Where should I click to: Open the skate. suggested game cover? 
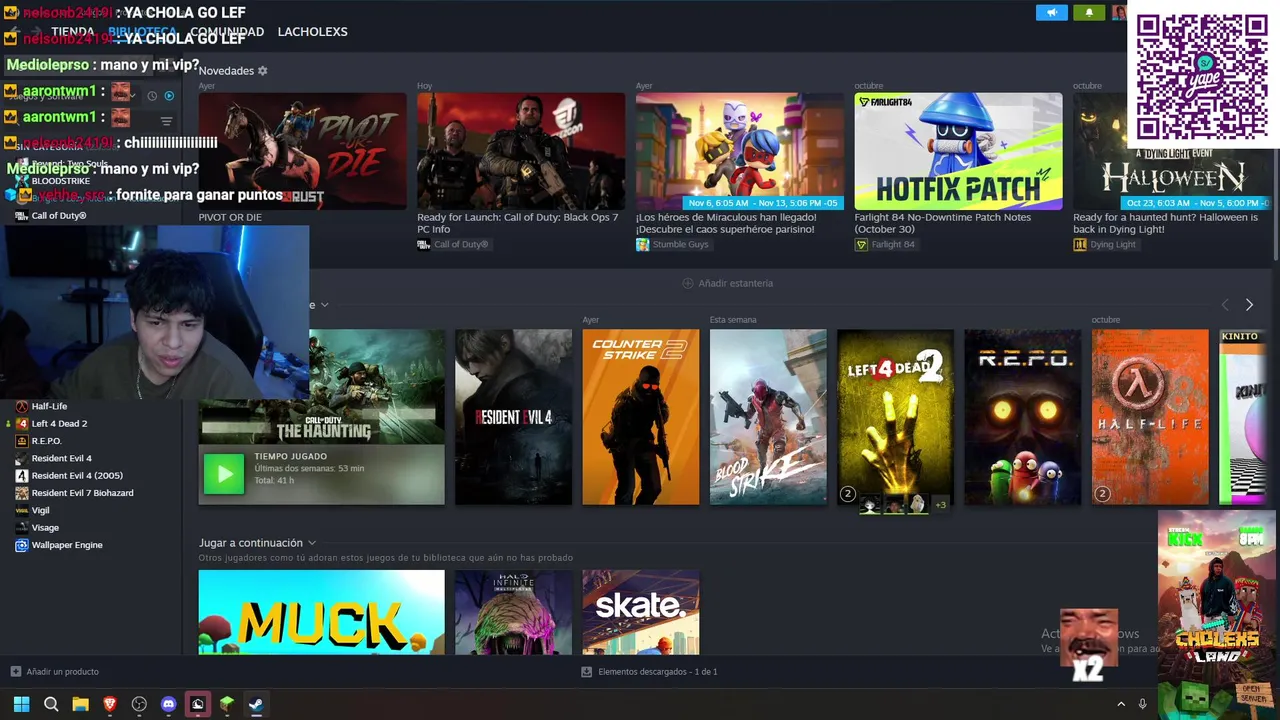point(641,612)
